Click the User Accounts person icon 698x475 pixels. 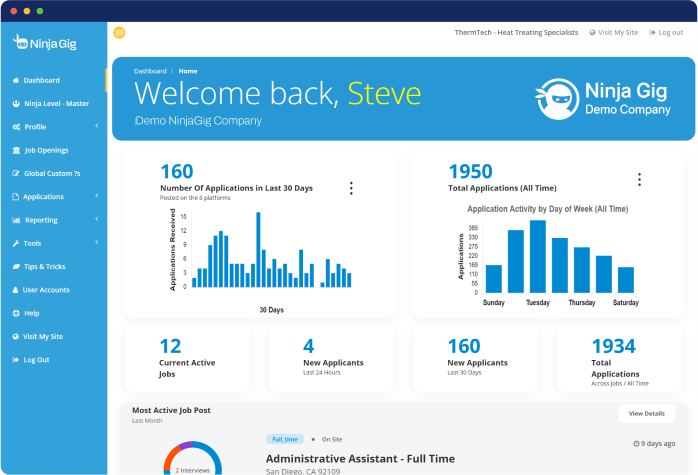point(16,290)
